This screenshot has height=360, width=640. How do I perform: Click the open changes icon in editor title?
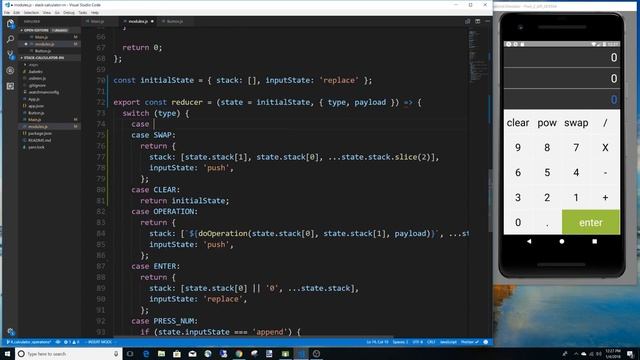pyautogui.click(x=468, y=21)
